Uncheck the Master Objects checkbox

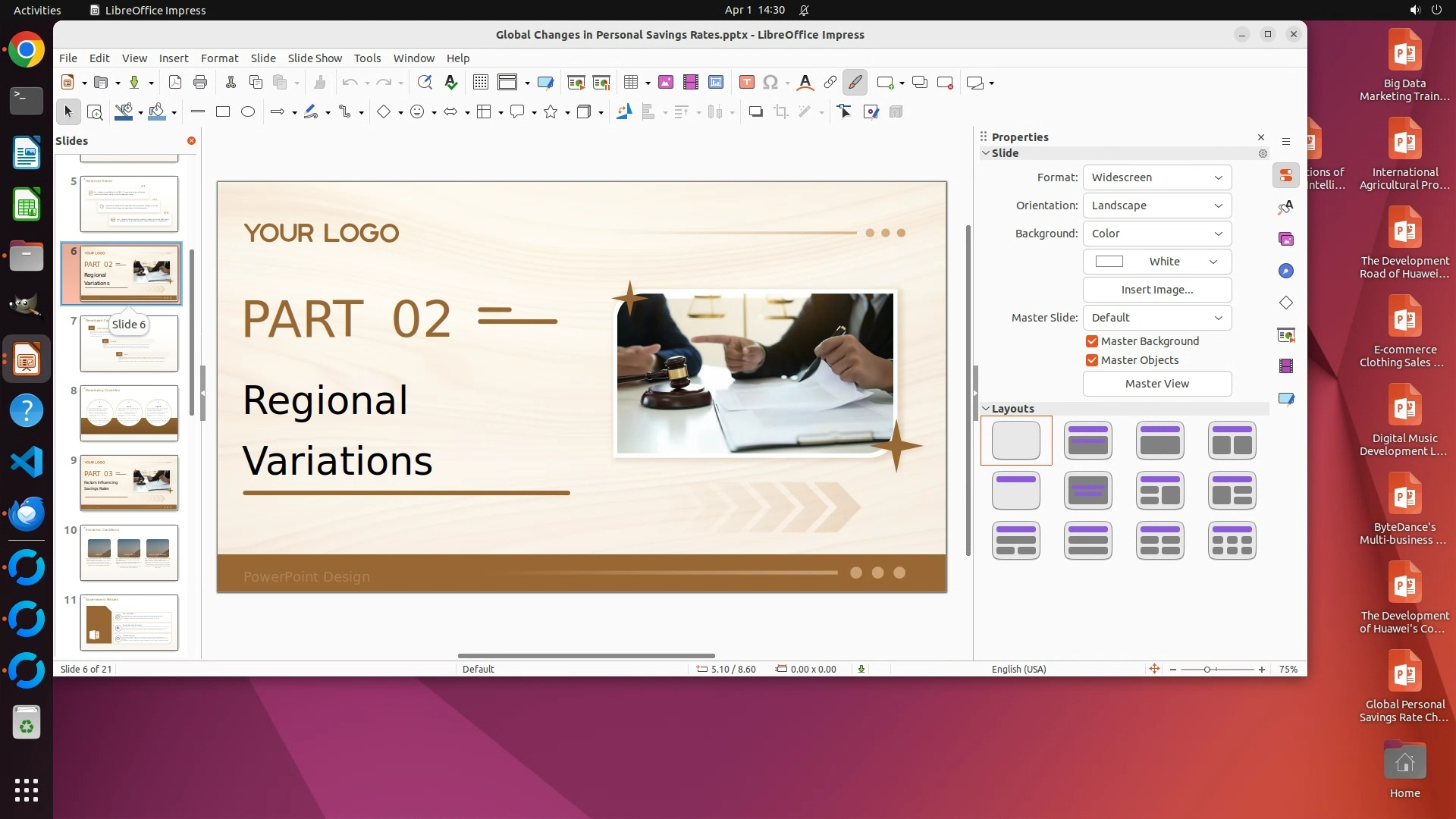(x=1092, y=360)
